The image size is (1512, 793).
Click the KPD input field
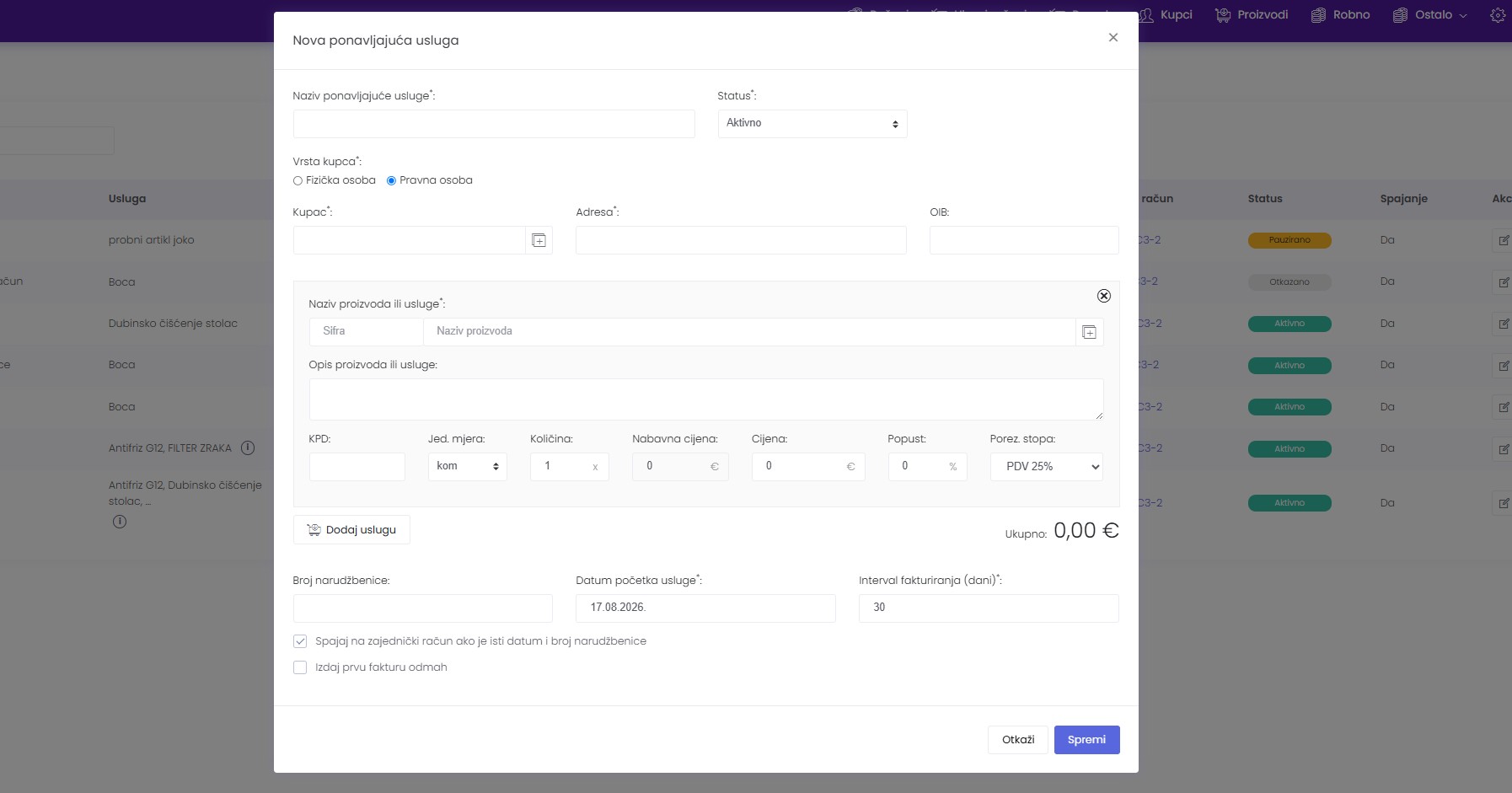357,467
